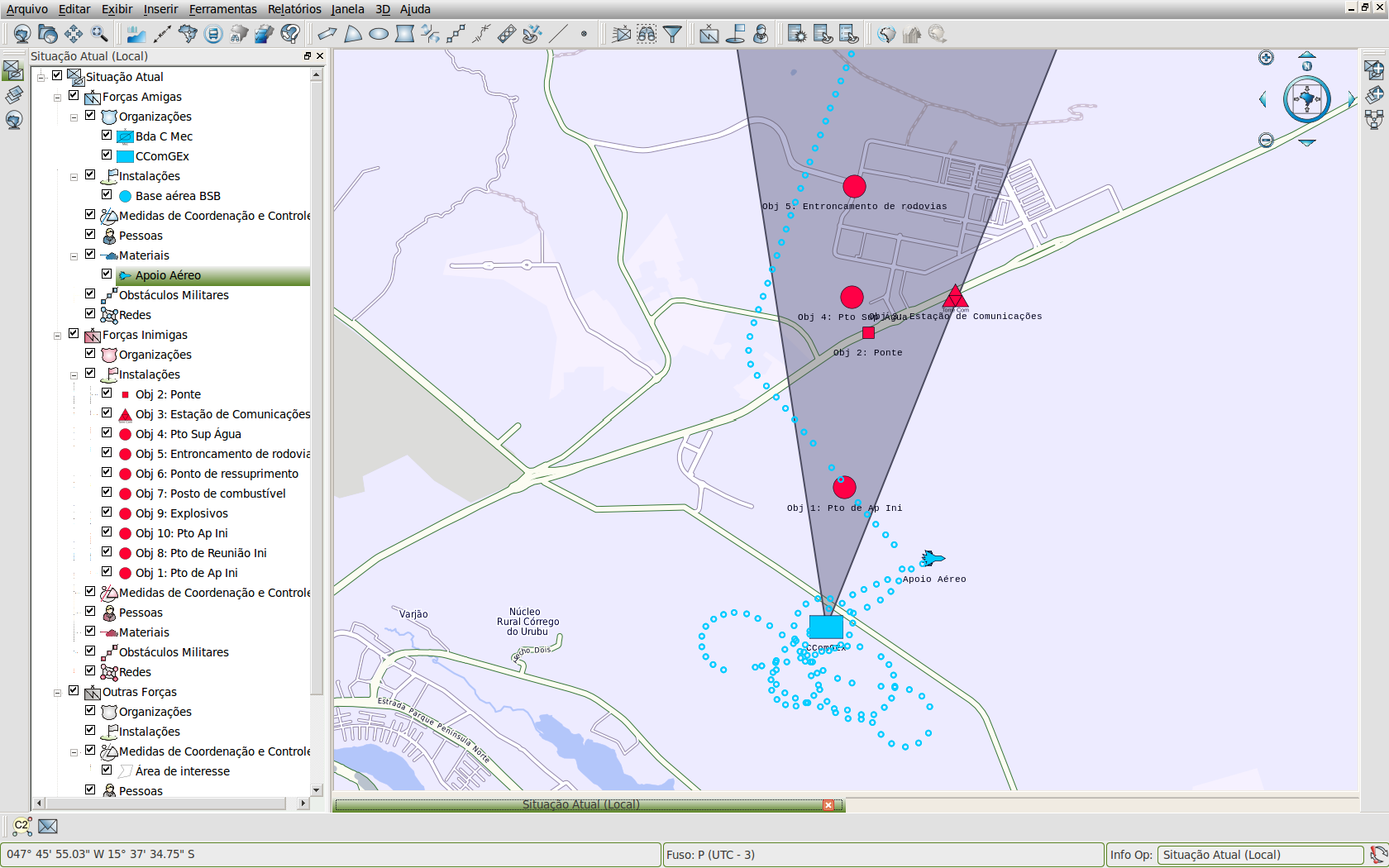Viewport: 1389px width, 868px height.
Task: Open the Ferramentas menu
Action: 222,9
